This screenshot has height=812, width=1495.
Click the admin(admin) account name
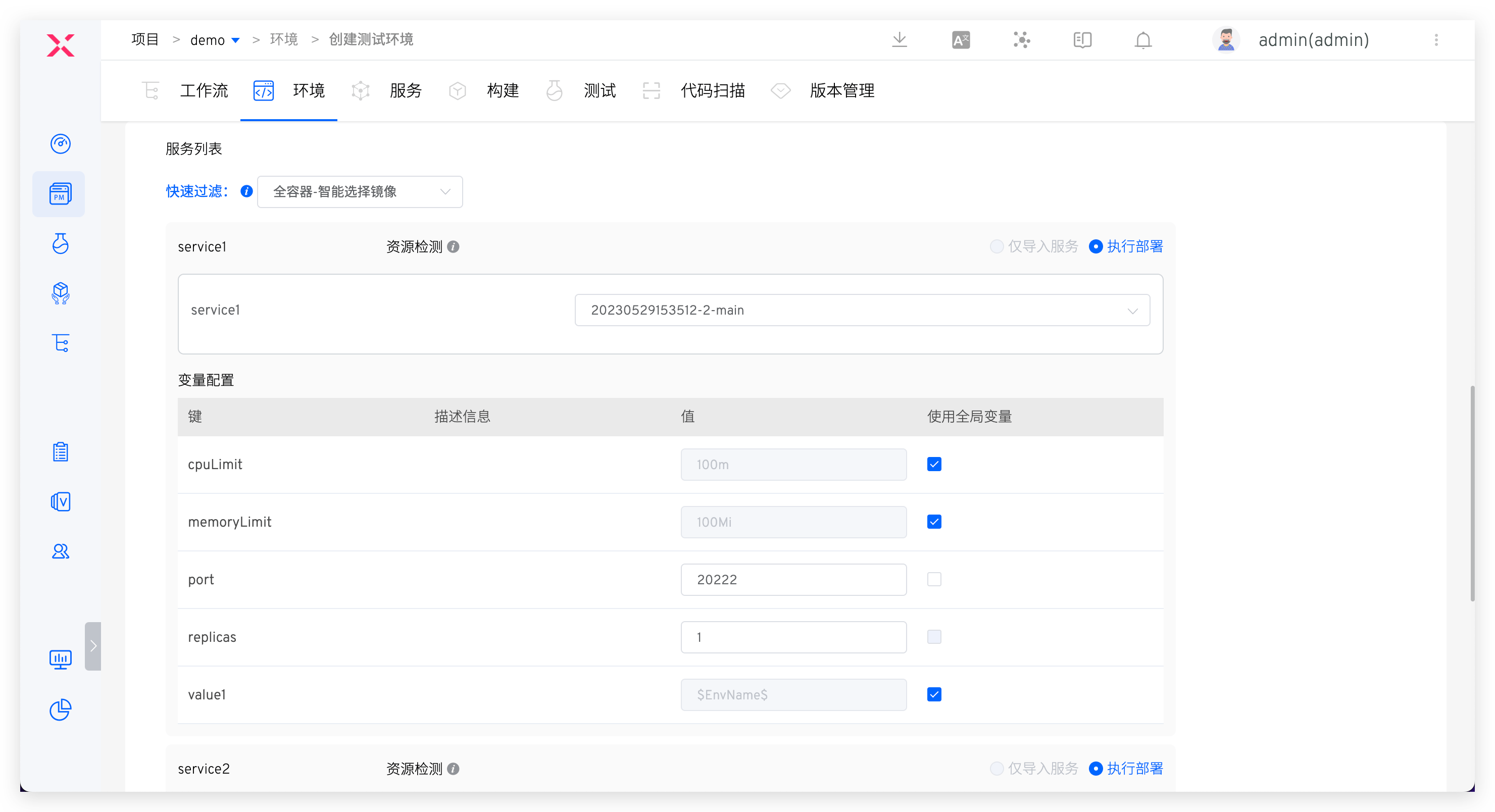1313,39
